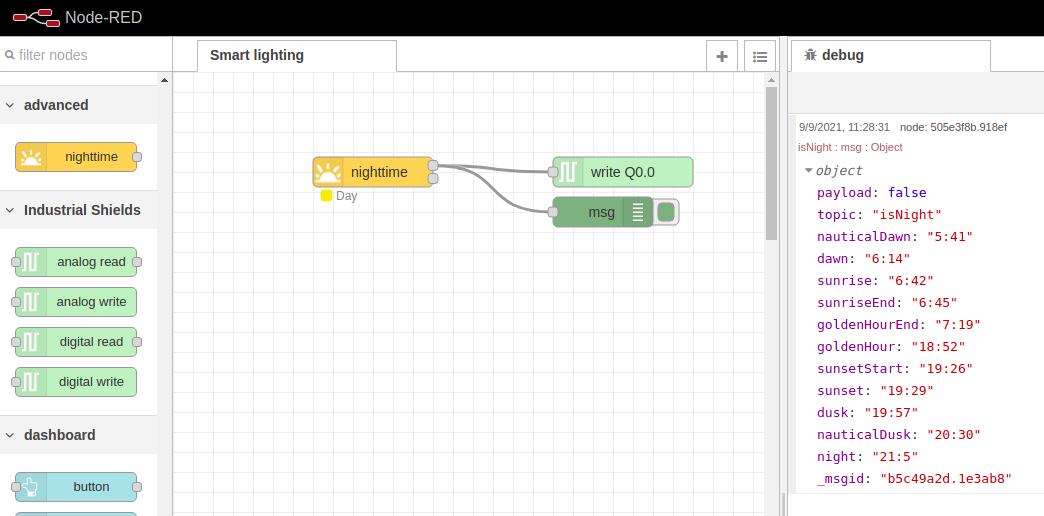
Task: Click the dusk "19:57" entry
Action: point(868,412)
